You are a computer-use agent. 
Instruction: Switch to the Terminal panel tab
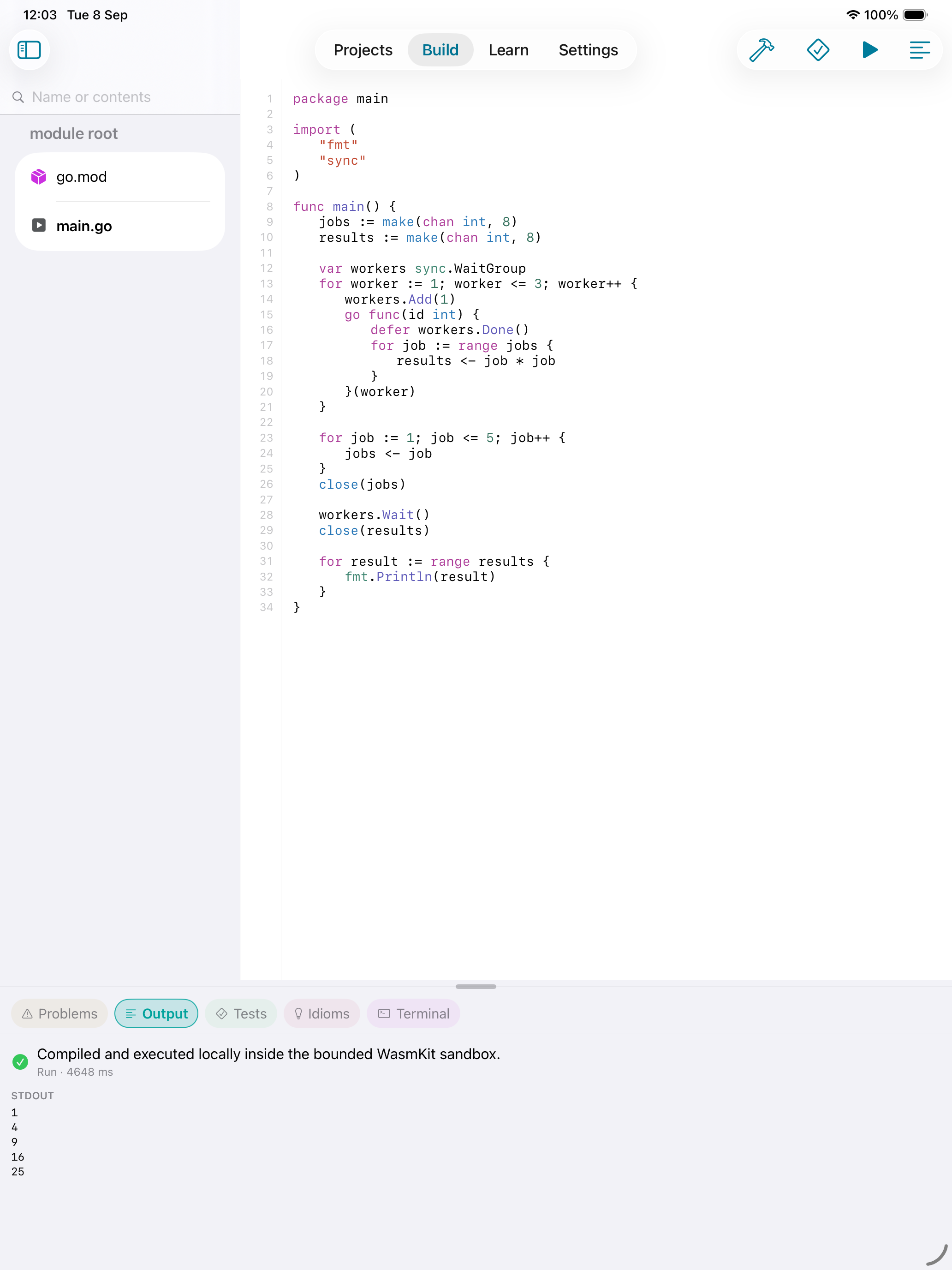(x=413, y=1013)
